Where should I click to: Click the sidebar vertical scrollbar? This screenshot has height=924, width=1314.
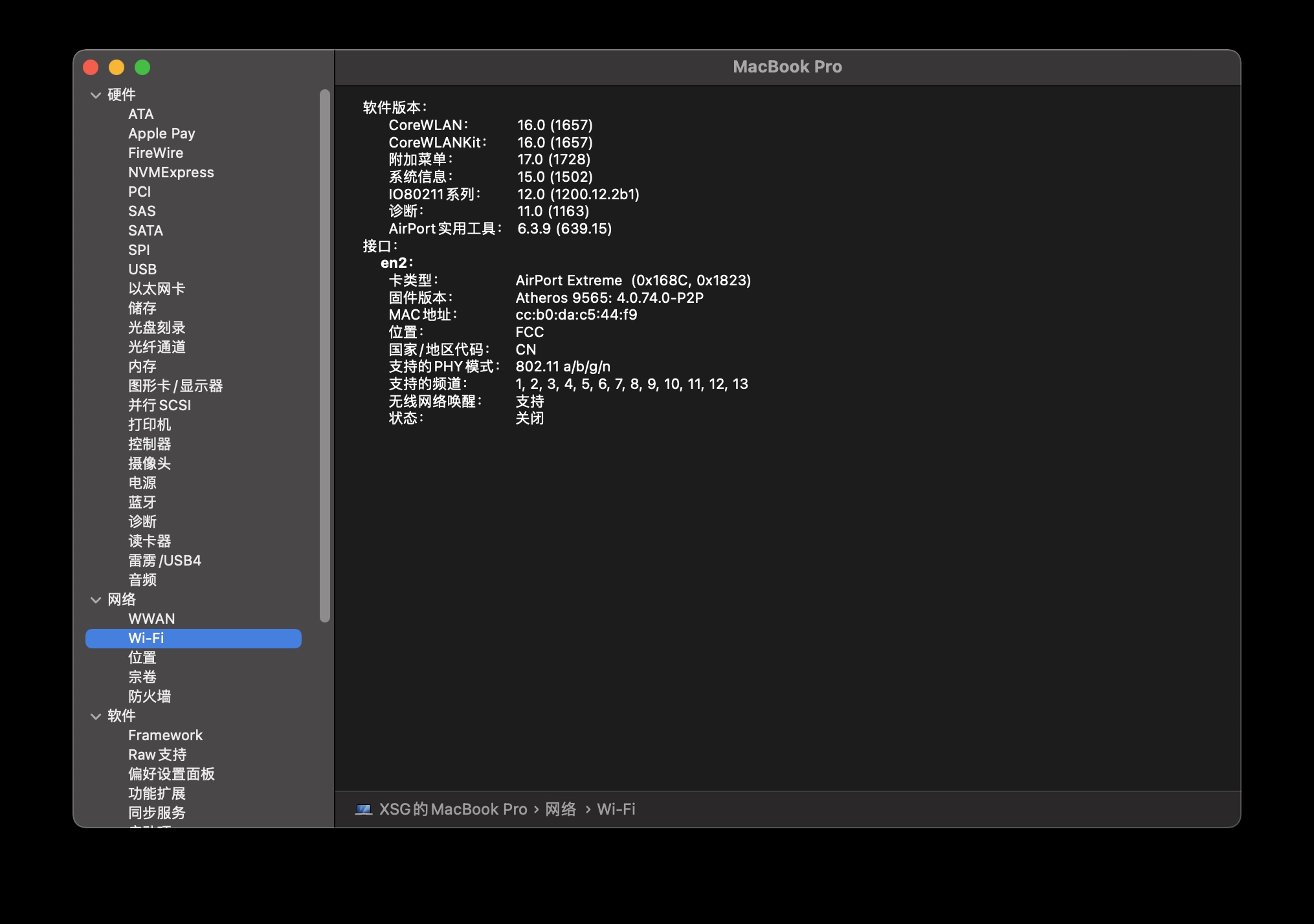[325, 356]
